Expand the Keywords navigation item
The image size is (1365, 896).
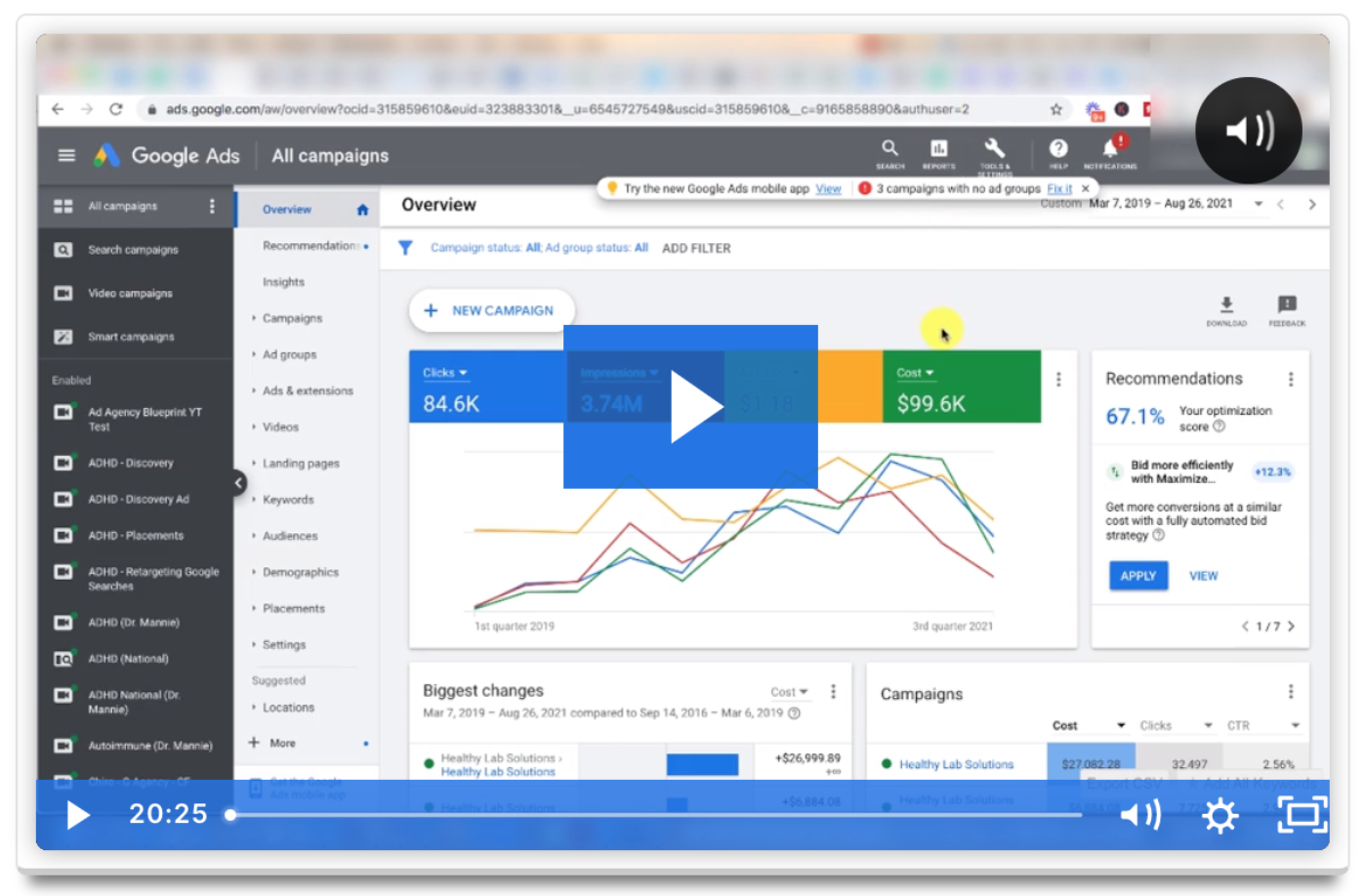288,500
